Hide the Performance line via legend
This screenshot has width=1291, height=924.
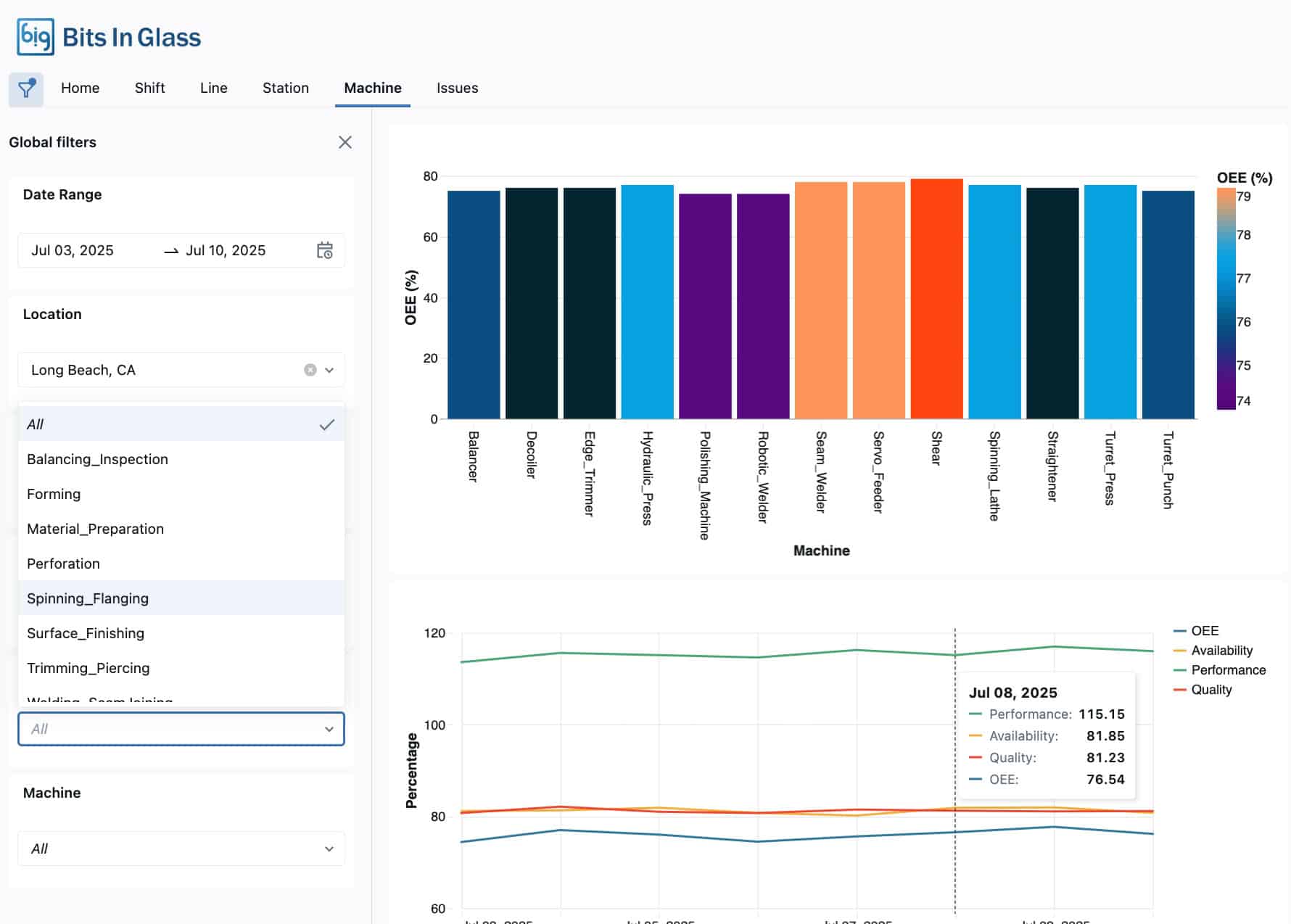(1227, 670)
